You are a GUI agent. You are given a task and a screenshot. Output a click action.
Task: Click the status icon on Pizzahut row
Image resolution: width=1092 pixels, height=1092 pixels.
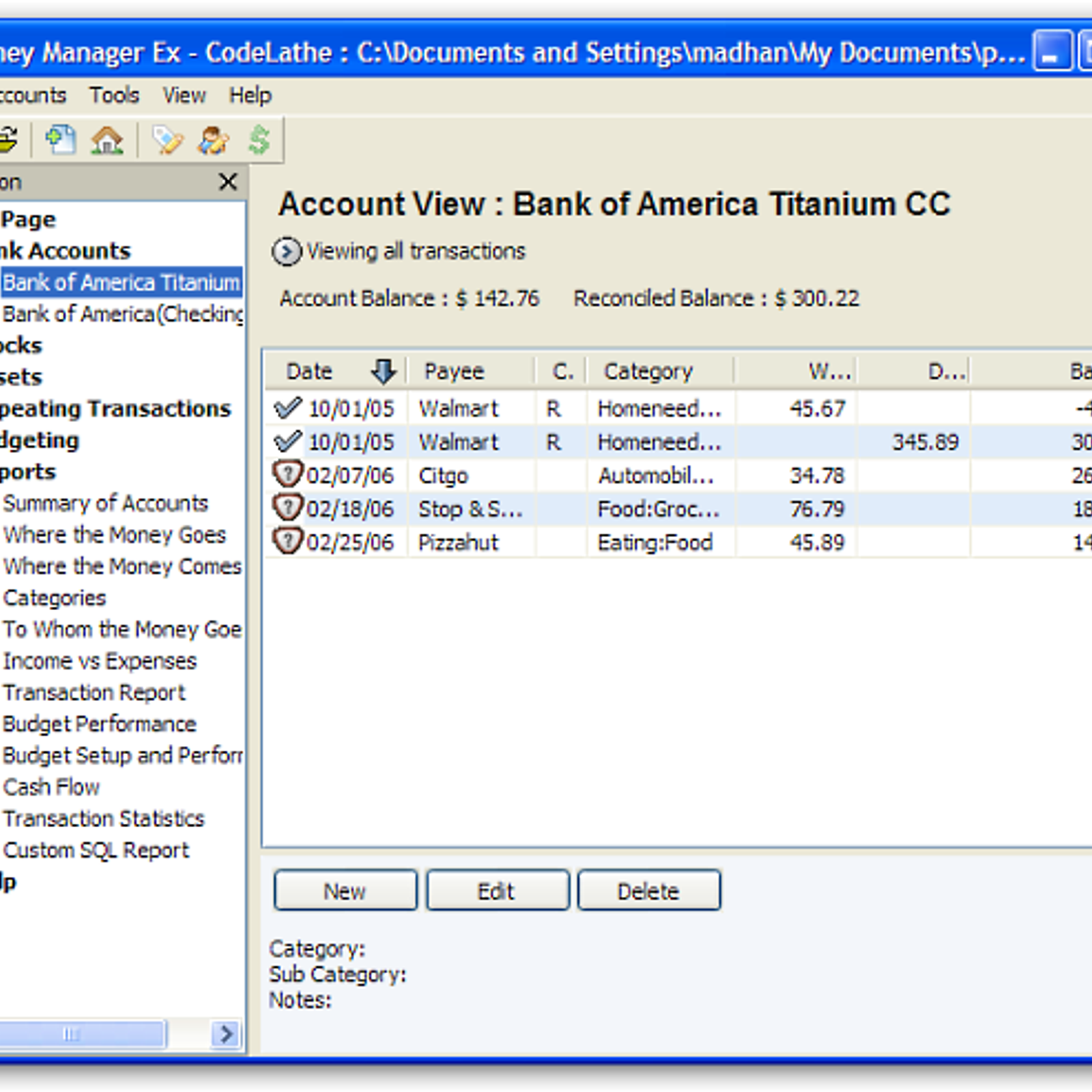(287, 541)
